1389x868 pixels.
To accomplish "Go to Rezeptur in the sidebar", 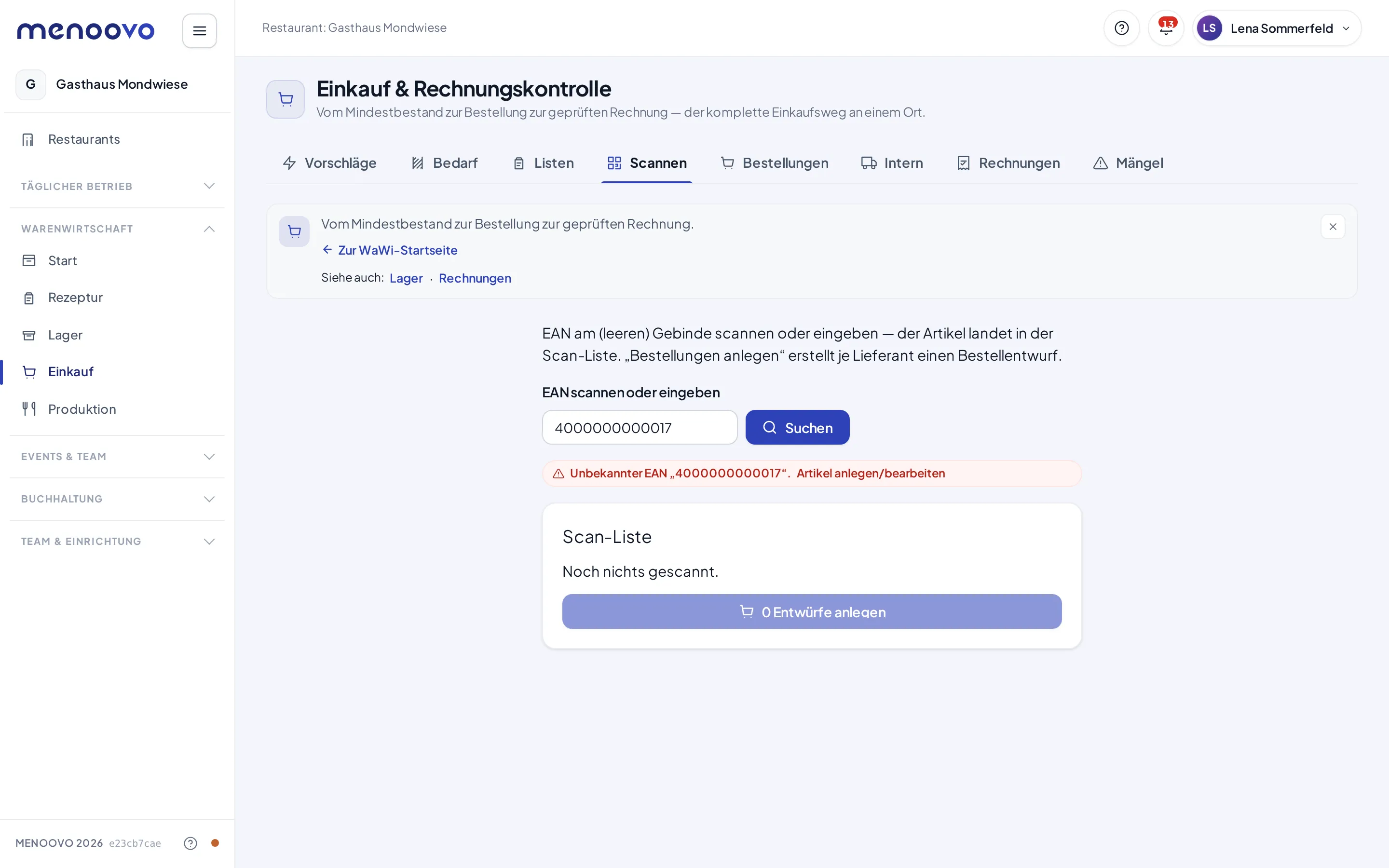I will coord(117,298).
